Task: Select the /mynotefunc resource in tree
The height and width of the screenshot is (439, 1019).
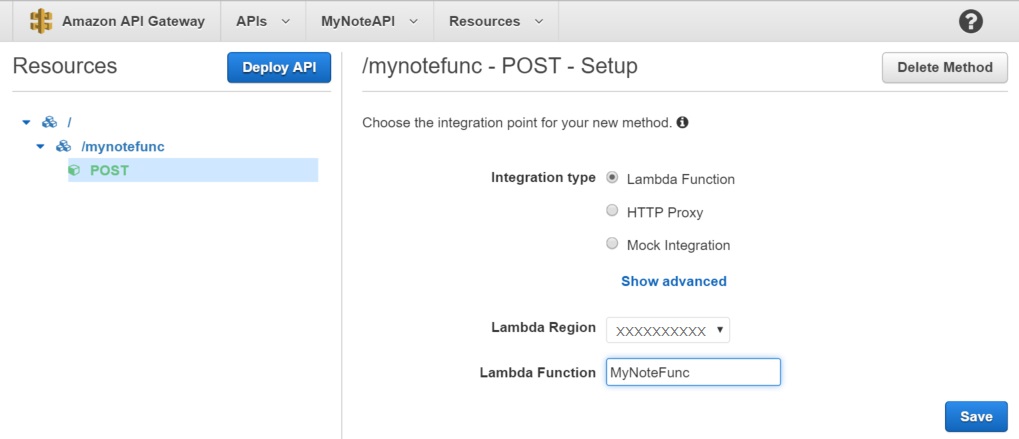Action: coord(123,147)
